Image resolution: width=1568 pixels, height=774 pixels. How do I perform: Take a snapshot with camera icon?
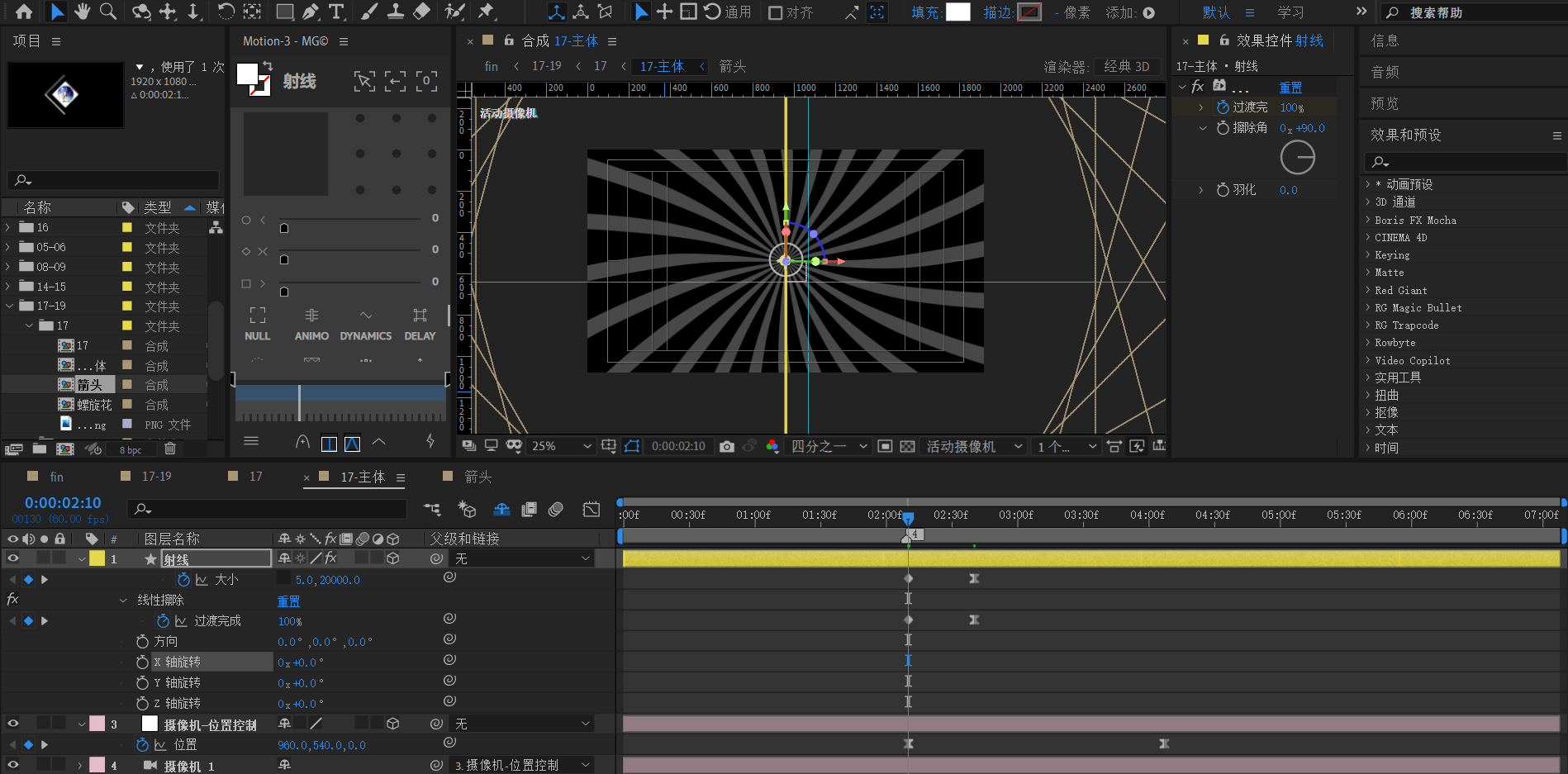pos(727,446)
